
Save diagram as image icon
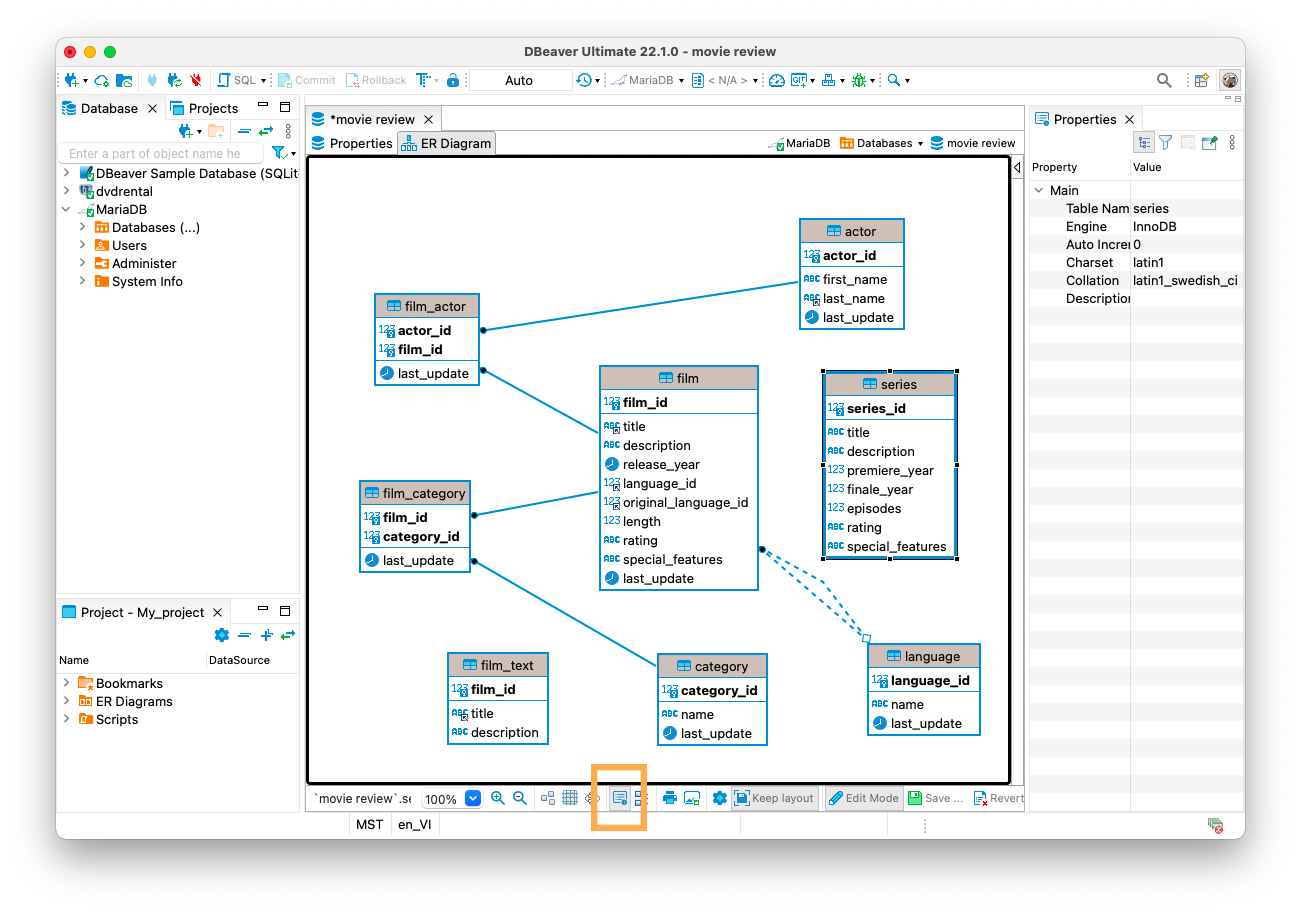tap(692, 798)
